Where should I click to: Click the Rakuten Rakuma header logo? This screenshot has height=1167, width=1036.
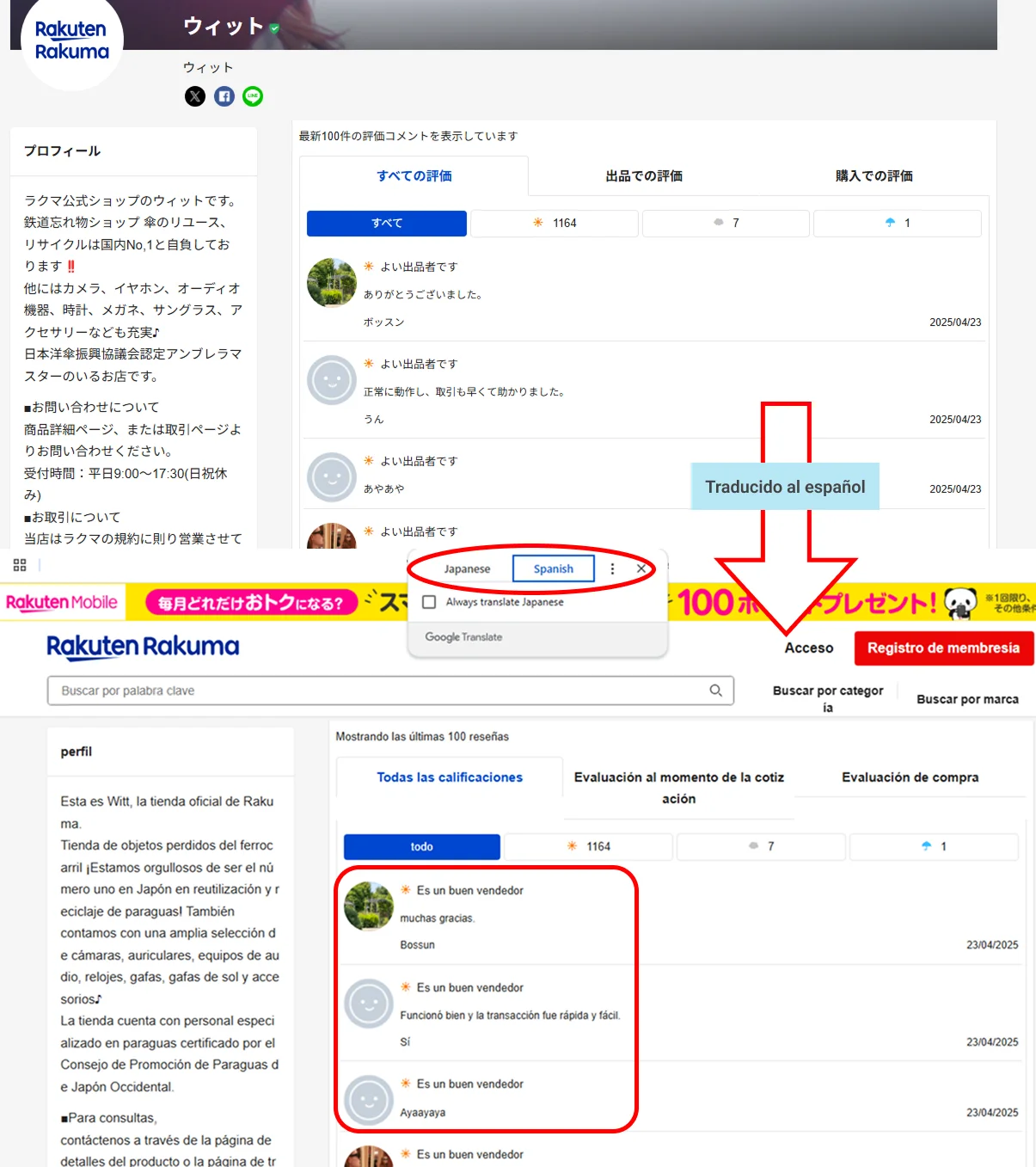click(x=143, y=647)
